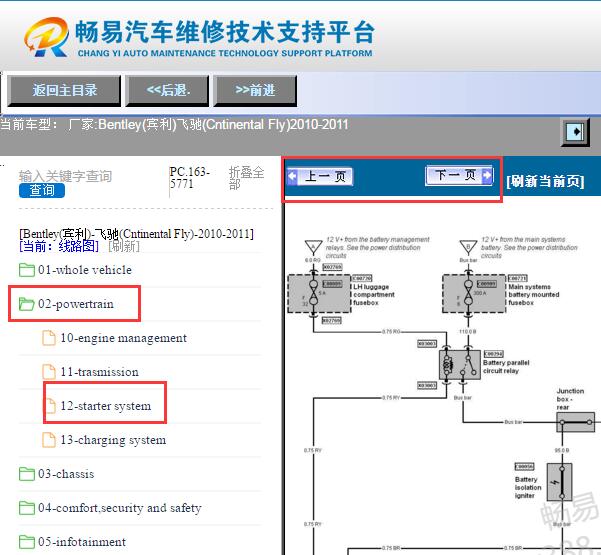
Task: Click right arrow on 下一页 button
Action: 487,176
